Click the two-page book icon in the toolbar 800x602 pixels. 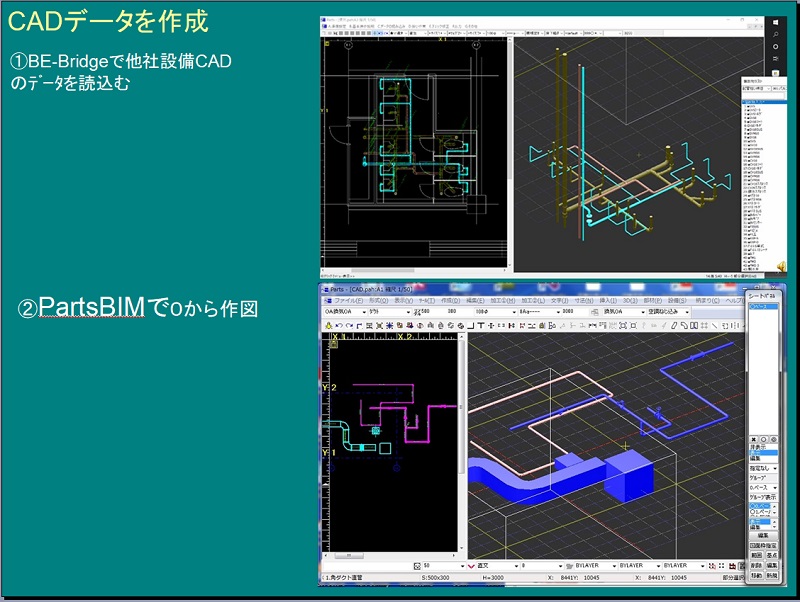[694, 325]
